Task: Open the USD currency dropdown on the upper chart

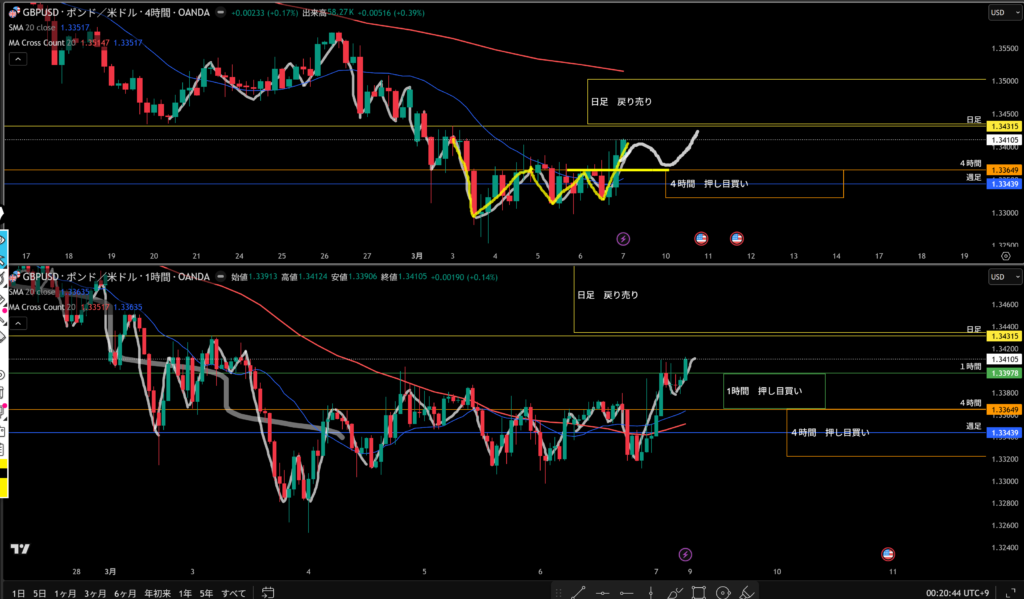Action: 1000,13
